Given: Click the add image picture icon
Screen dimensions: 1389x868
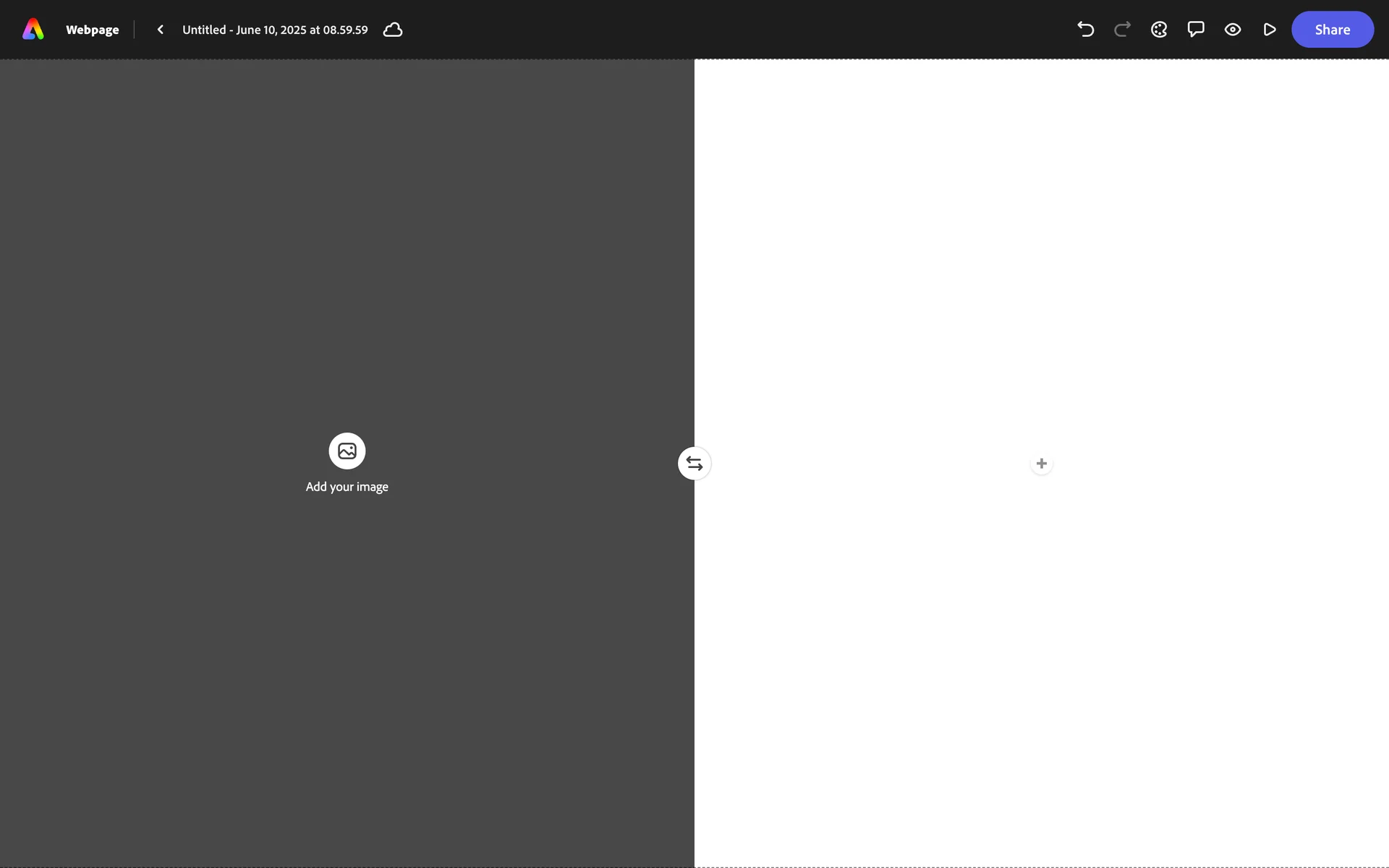Looking at the screenshot, I should [347, 451].
